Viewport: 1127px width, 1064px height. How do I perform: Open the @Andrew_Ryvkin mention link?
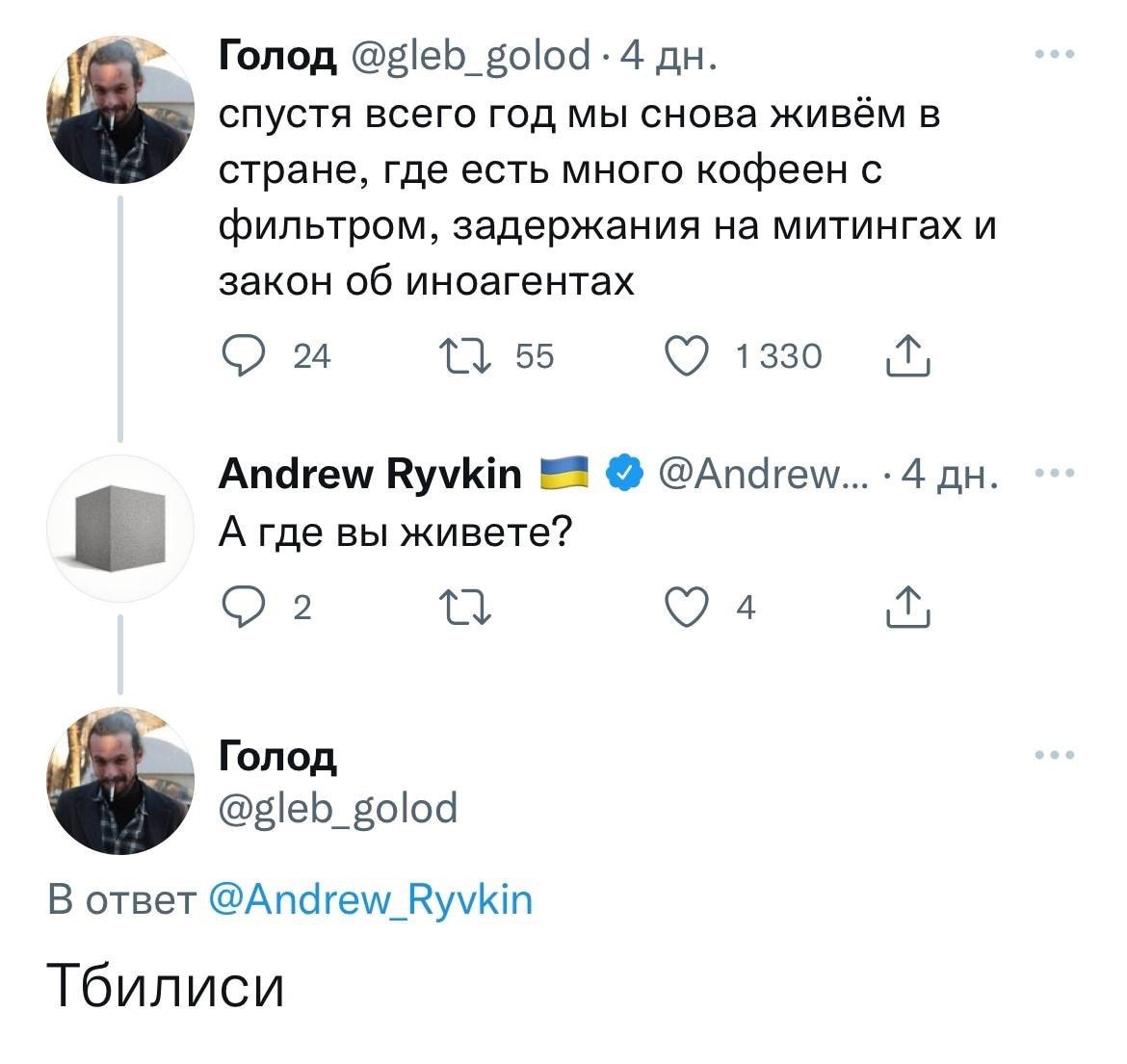(x=369, y=900)
